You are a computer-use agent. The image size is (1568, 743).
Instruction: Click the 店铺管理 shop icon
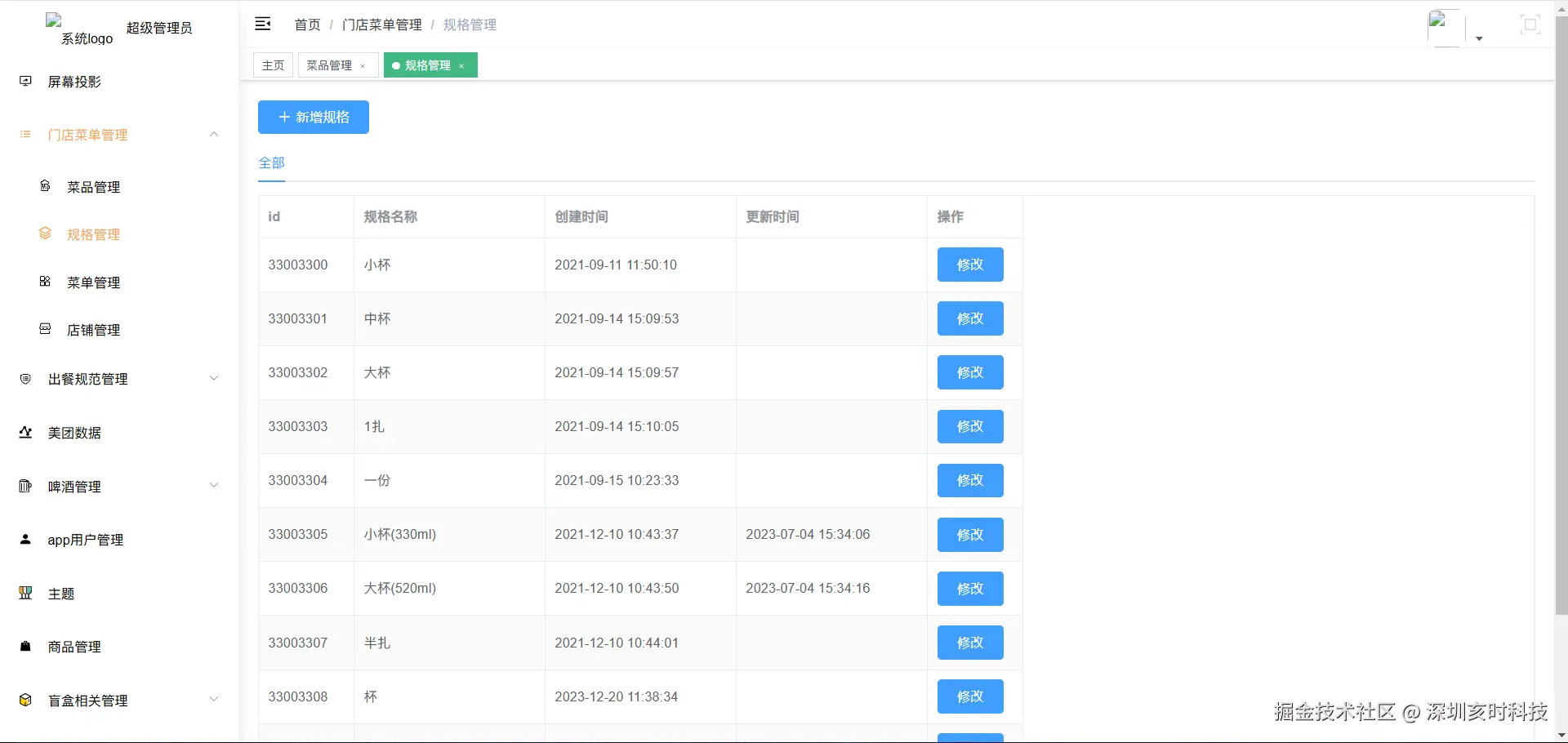click(45, 329)
